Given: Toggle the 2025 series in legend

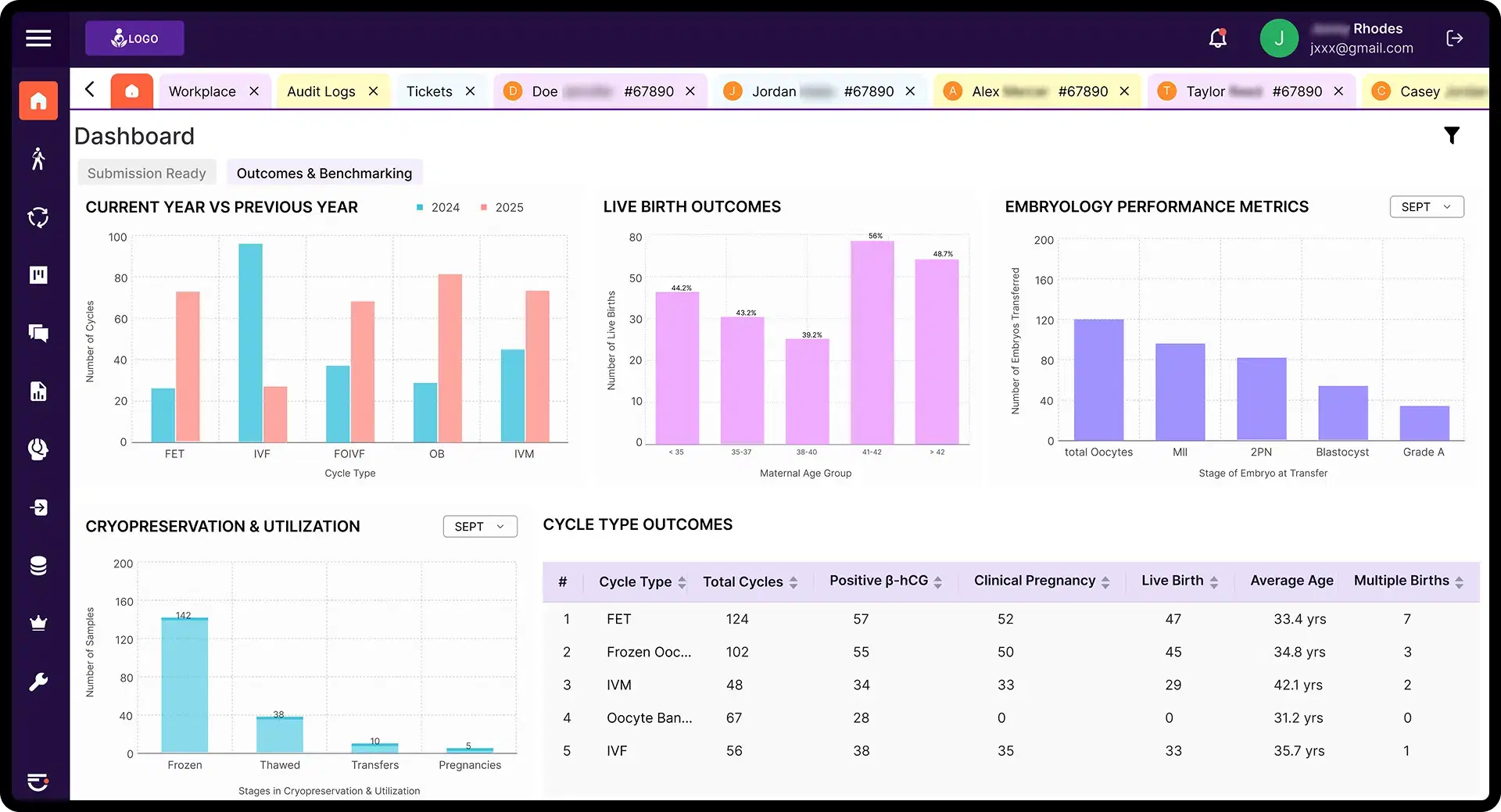Looking at the screenshot, I should point(501,207).
